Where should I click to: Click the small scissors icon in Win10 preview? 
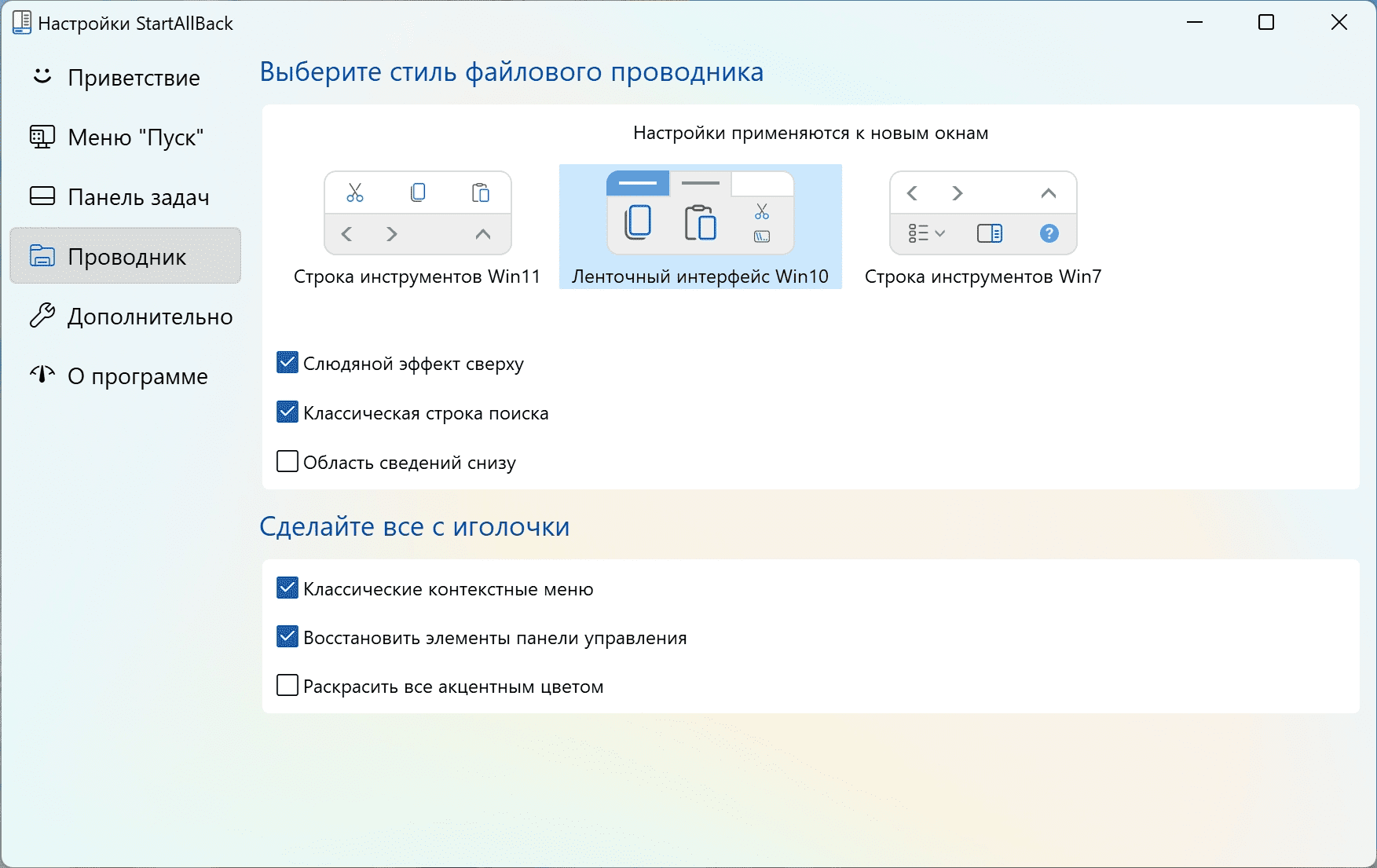pyautogui.click(x=762, y=211)
